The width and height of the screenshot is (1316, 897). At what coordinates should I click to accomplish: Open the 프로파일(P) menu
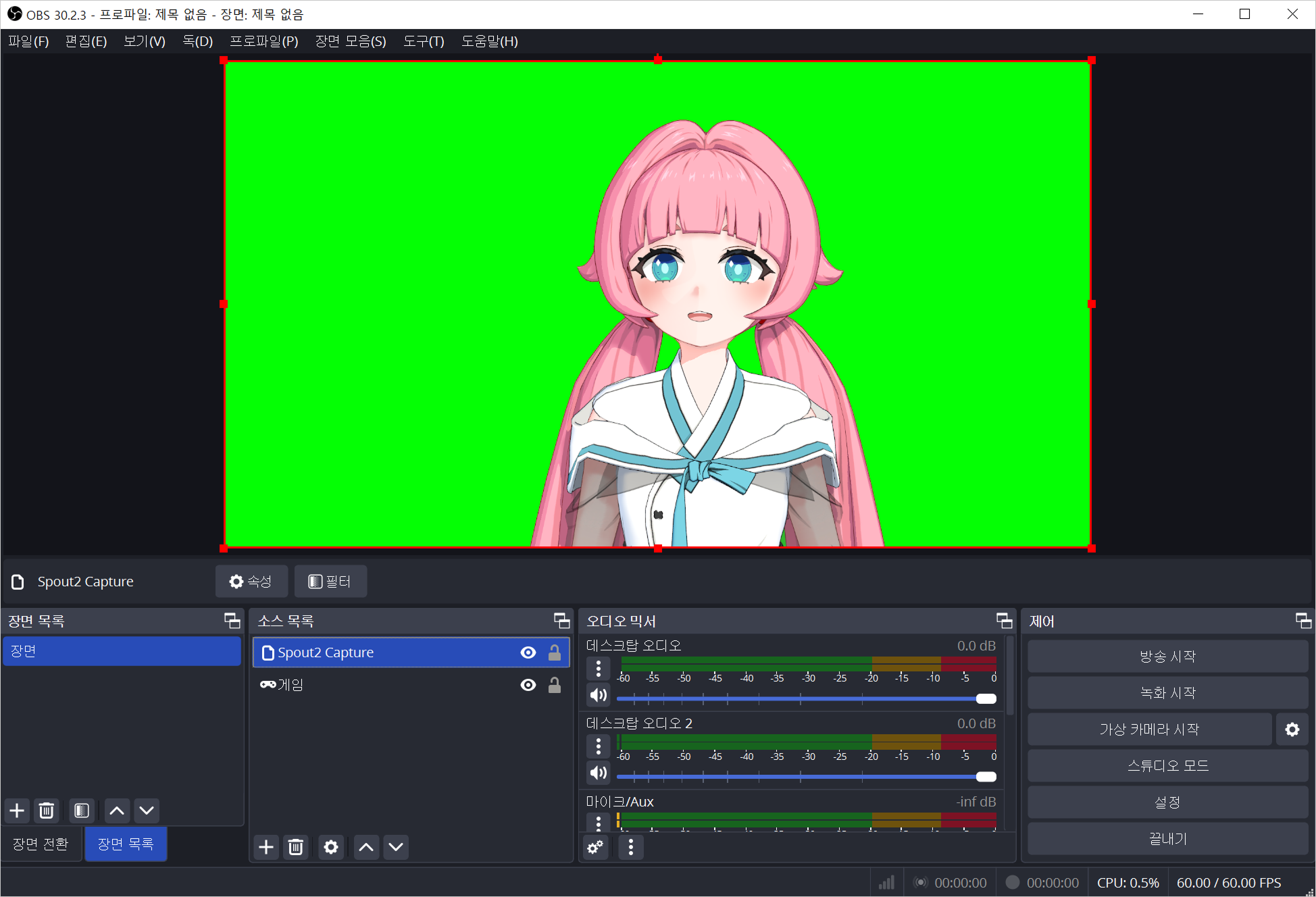pyautogui.click(x=264, y=41)
